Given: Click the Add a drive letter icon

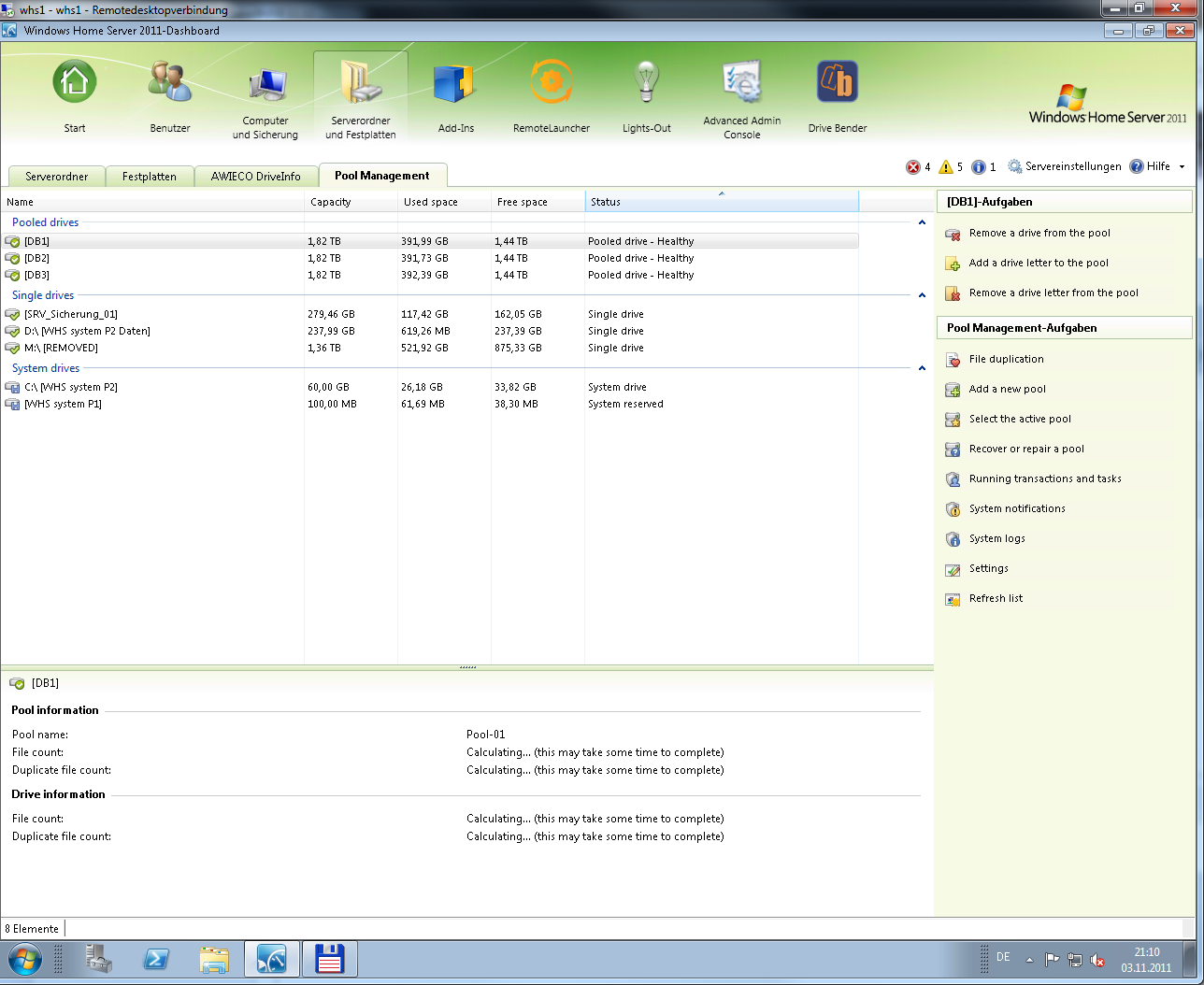Looking at the screenshot, I should (x=953, y=264).
